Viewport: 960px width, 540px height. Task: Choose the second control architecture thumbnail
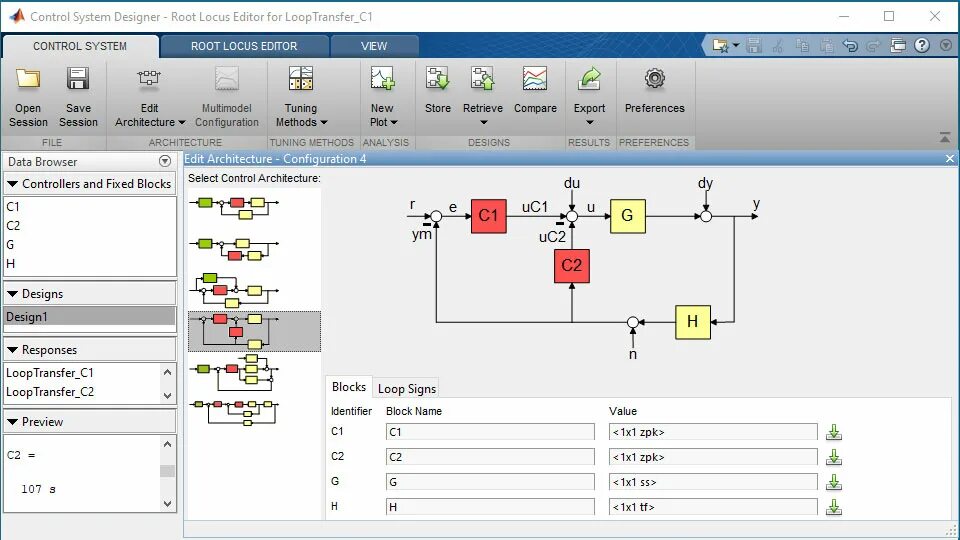tap(234, 249)
